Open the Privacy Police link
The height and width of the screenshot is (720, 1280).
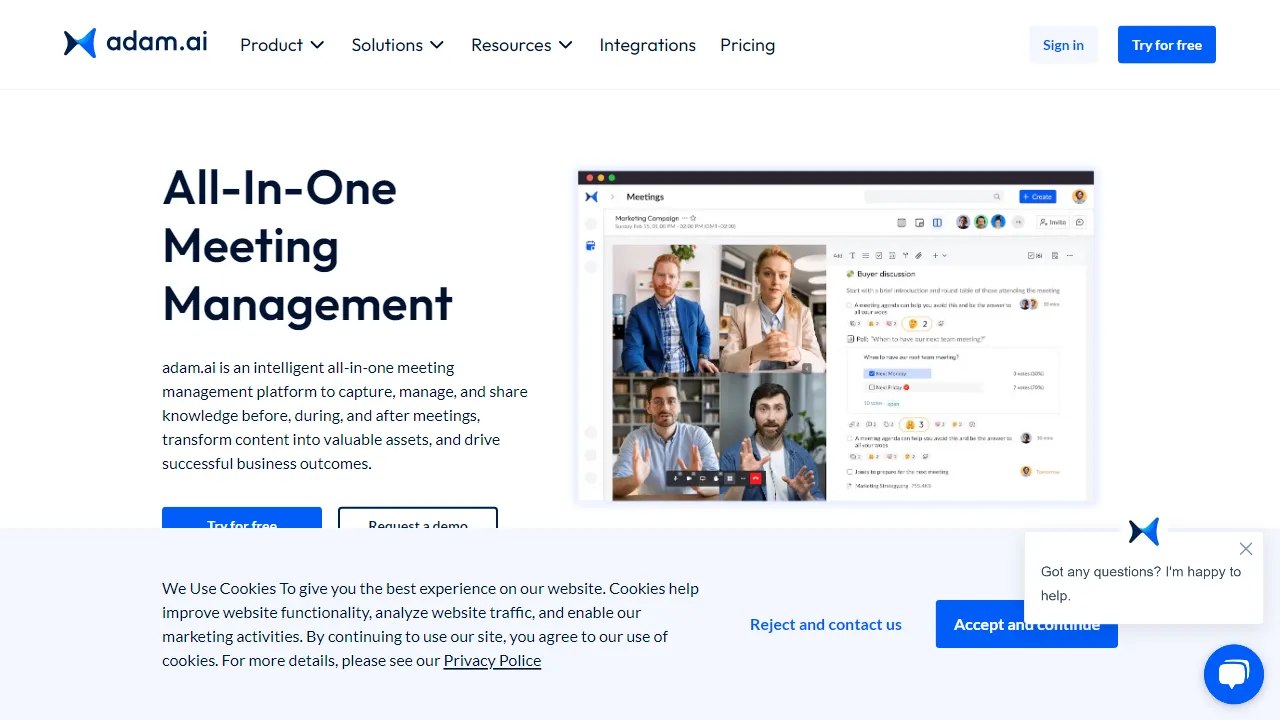coord(492,660)
